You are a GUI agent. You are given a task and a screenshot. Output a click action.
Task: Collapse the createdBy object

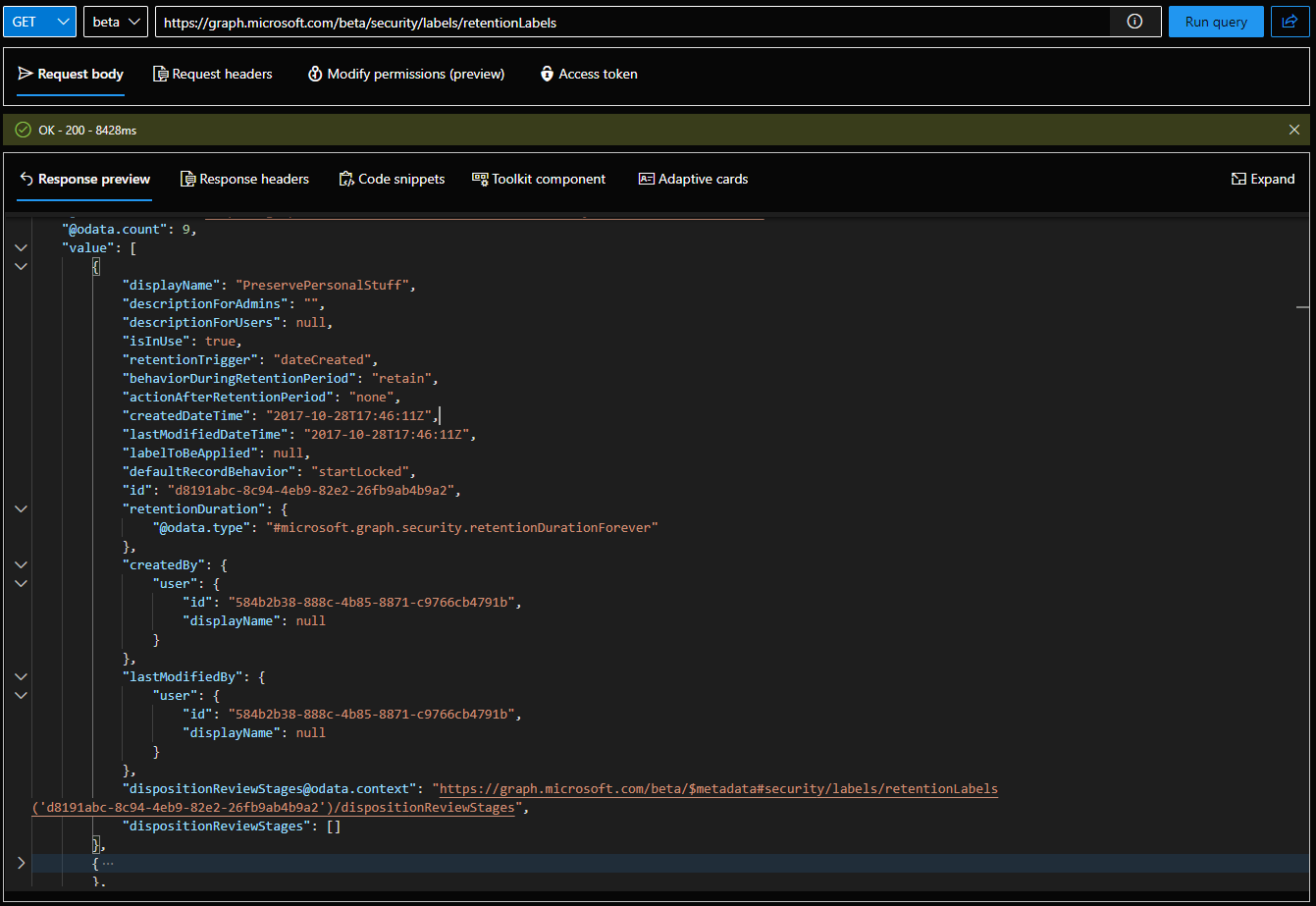click(x=21, y=564)
